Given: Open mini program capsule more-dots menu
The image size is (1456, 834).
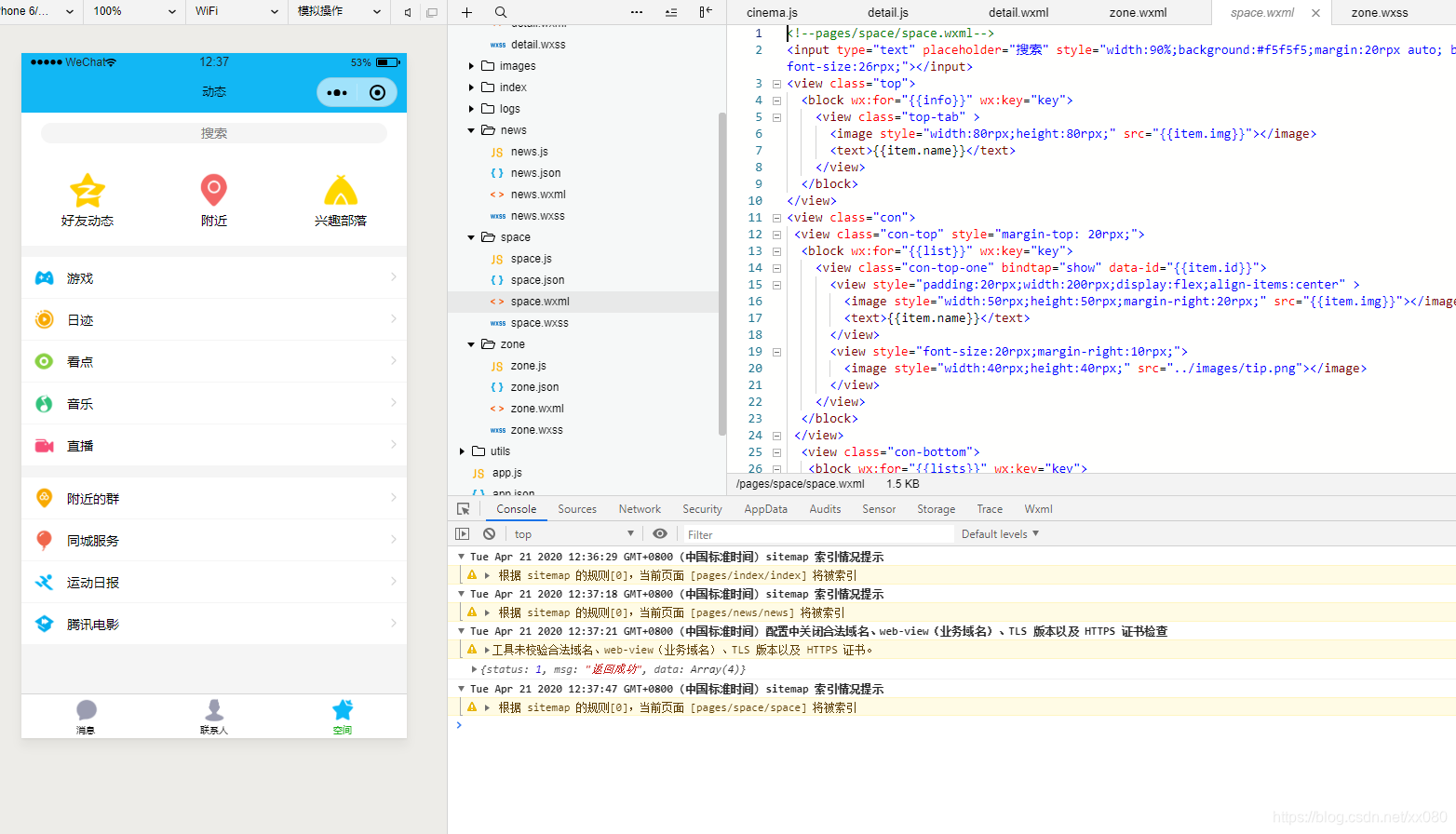Looking at the screenshot, I should (337, 92).
